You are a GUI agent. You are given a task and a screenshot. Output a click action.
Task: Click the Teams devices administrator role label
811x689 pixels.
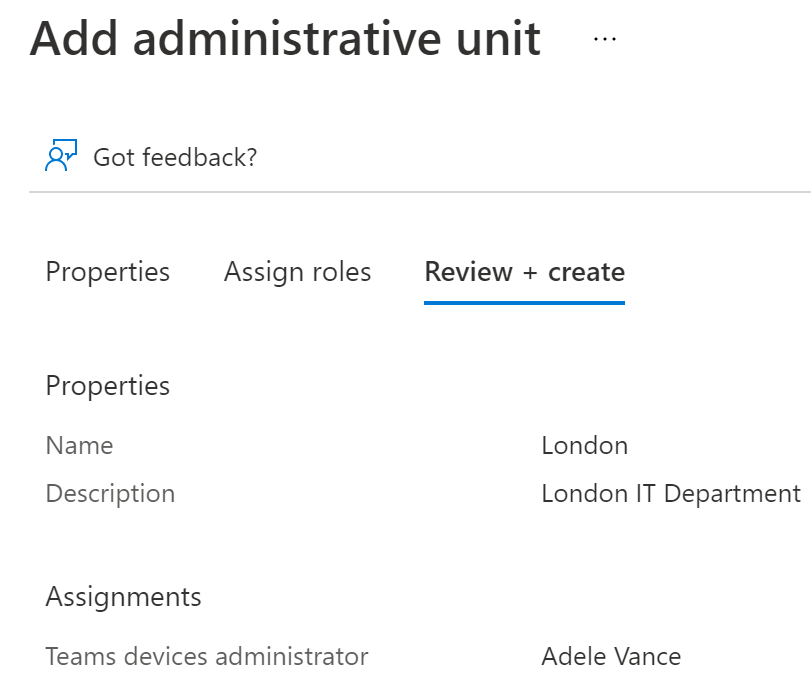207,657
